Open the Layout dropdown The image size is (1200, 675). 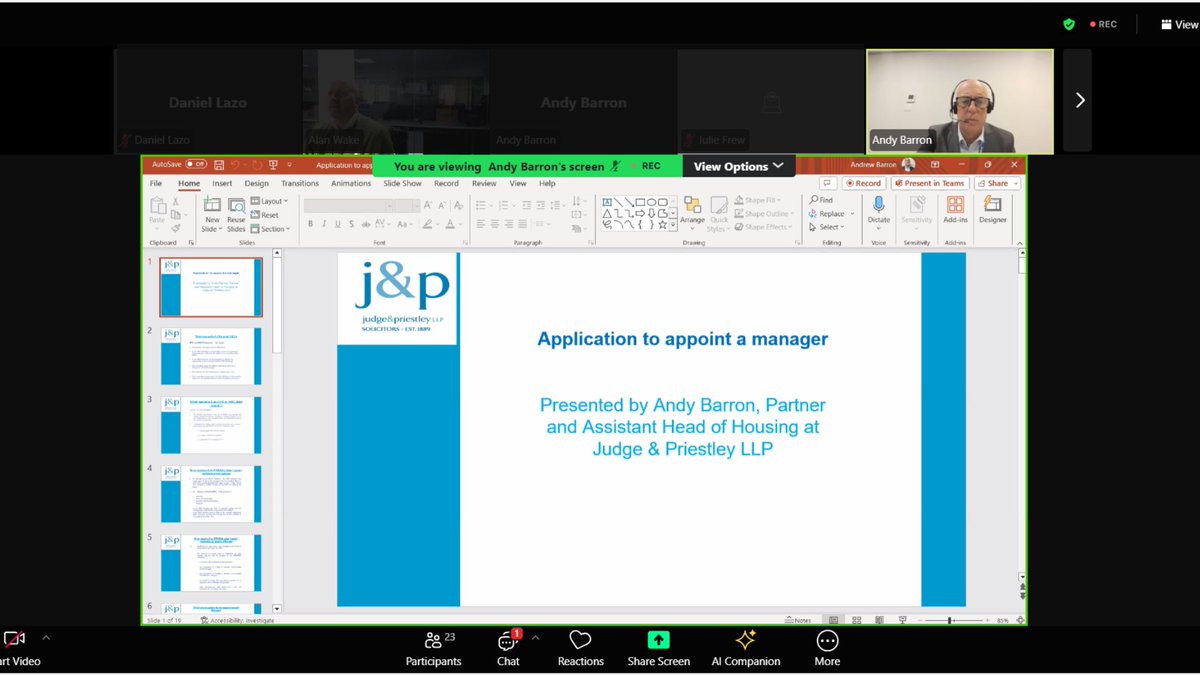coord(269,201)
